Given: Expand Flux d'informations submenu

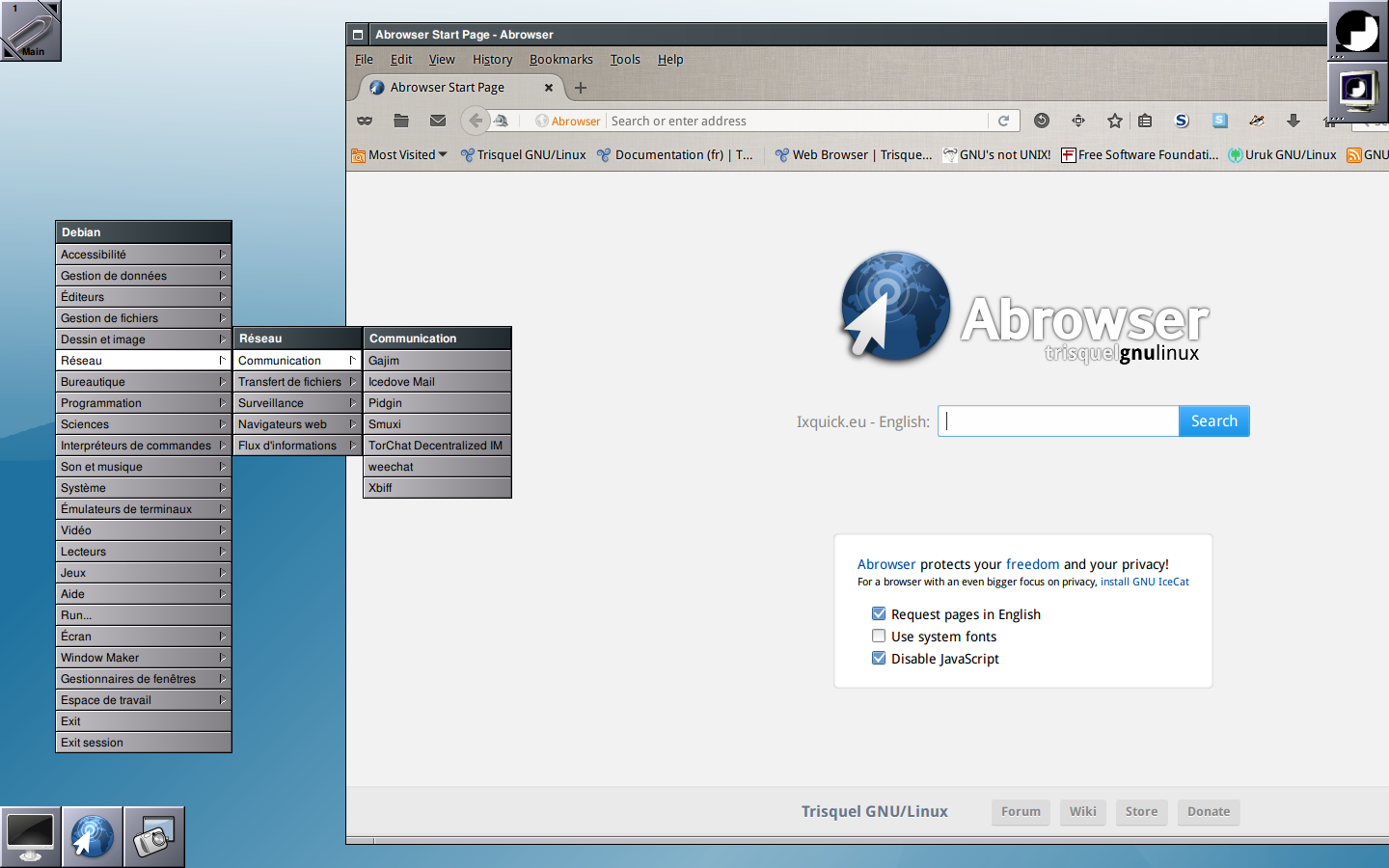Looking at the screenshot, I should [x=297, y=446].
